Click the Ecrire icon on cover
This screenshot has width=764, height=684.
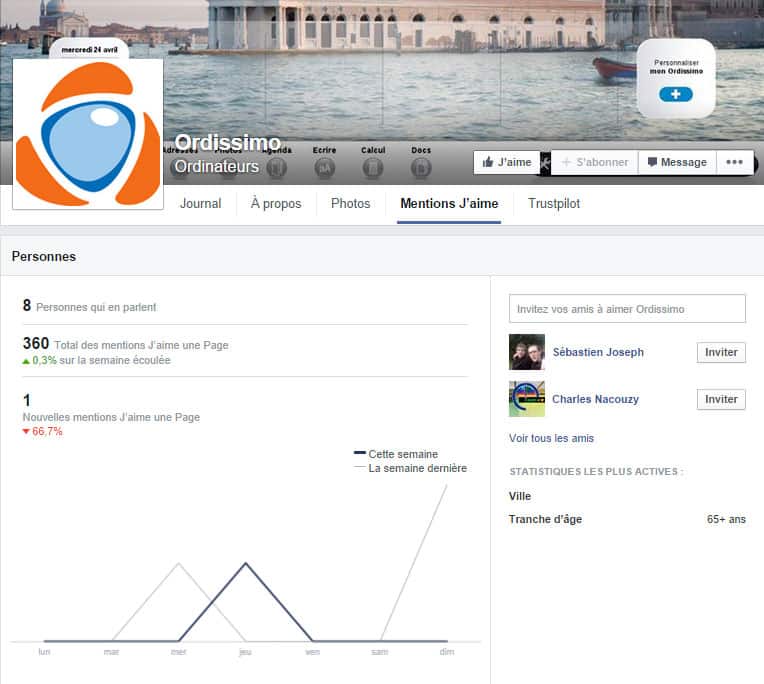point(324,168)
